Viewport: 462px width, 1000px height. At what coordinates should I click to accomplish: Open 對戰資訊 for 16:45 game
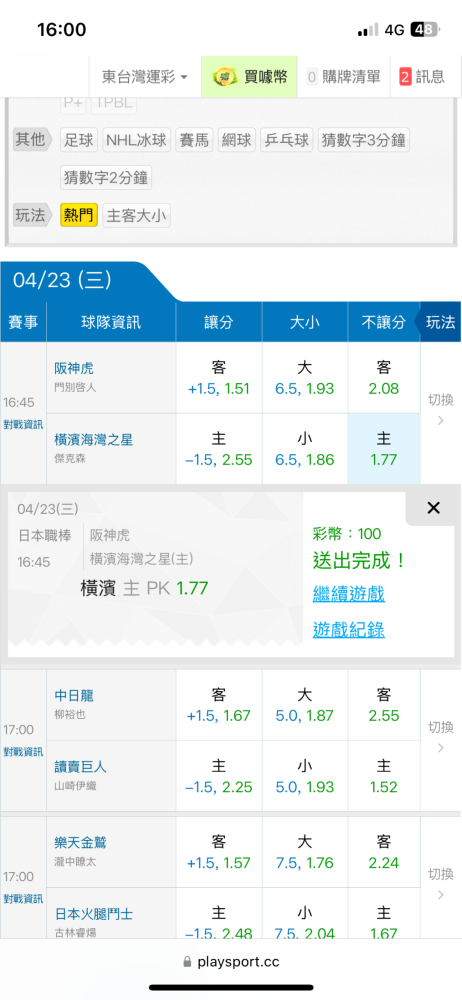pos(23,424)
